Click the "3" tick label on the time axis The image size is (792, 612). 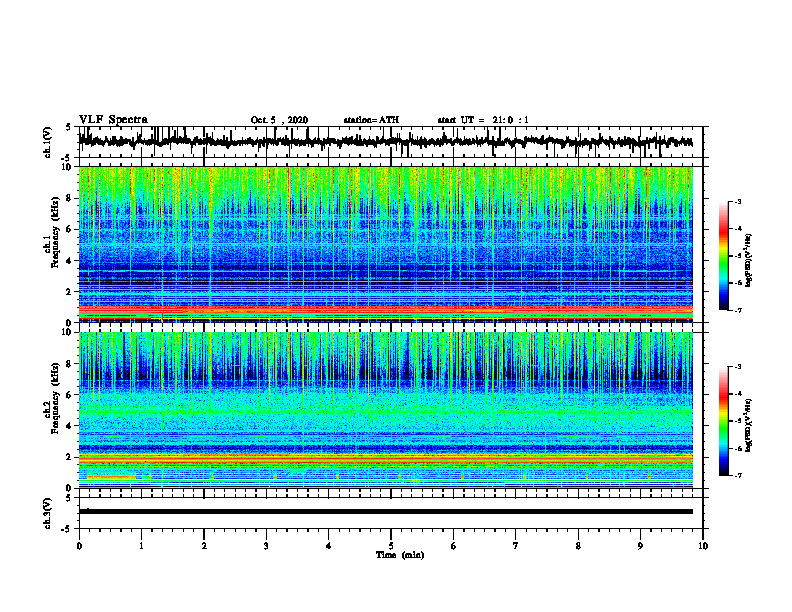point(266,546)
